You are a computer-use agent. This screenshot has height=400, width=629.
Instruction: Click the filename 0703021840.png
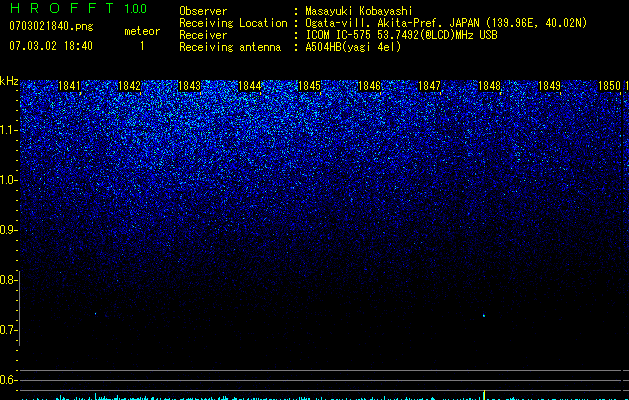(51, 27)
